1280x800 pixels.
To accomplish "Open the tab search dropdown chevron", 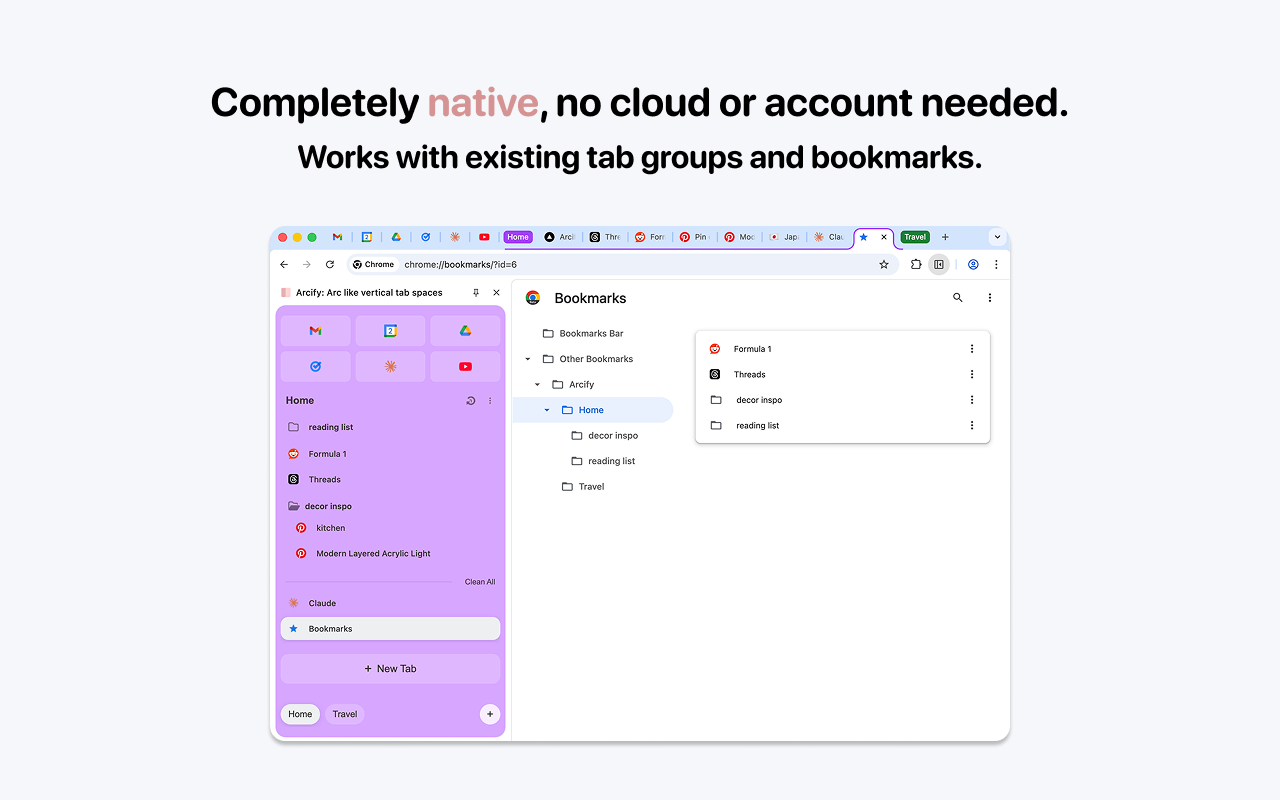I will (x=997, y=237).
